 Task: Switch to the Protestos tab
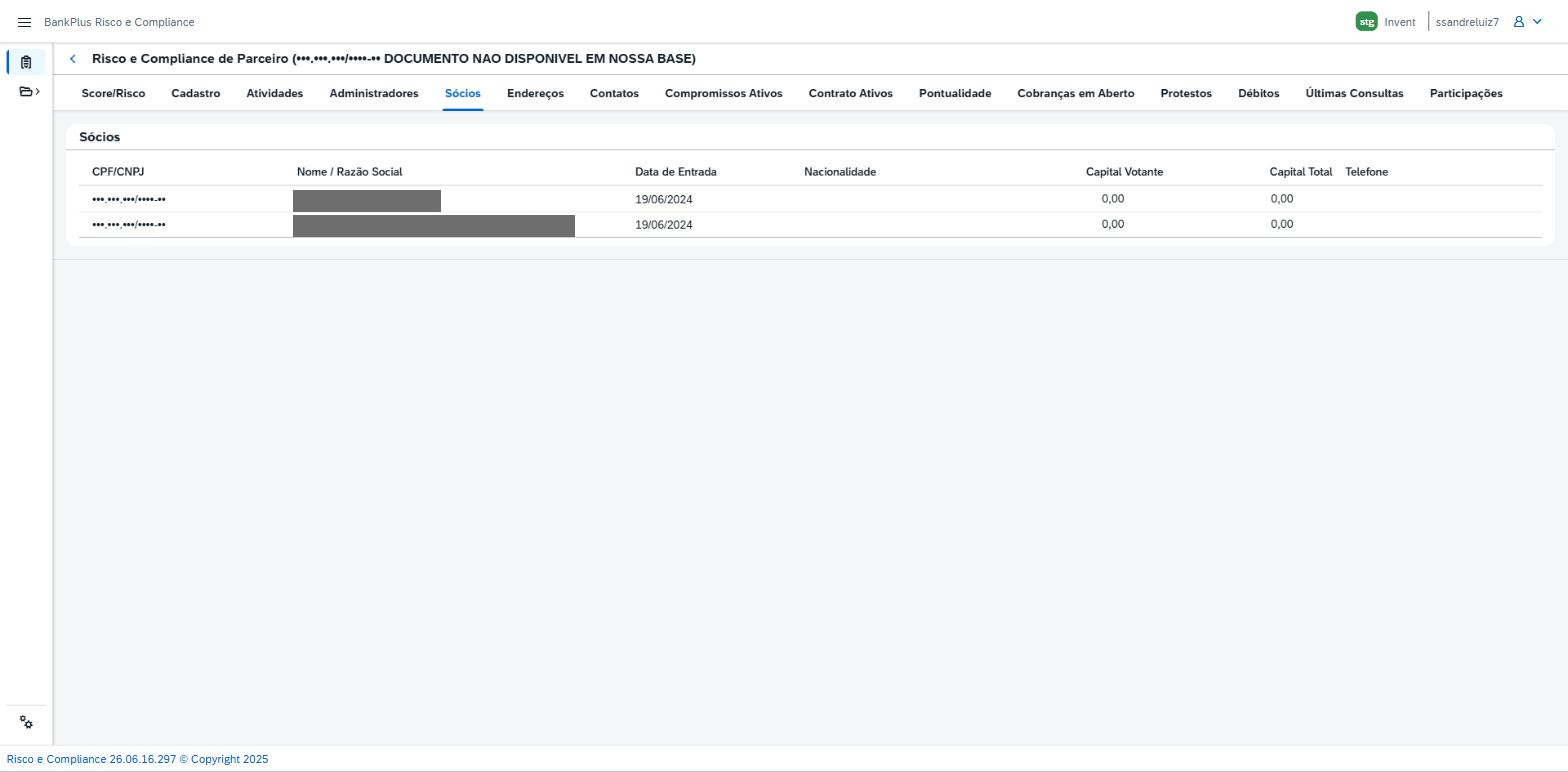tap(1186, 93)
